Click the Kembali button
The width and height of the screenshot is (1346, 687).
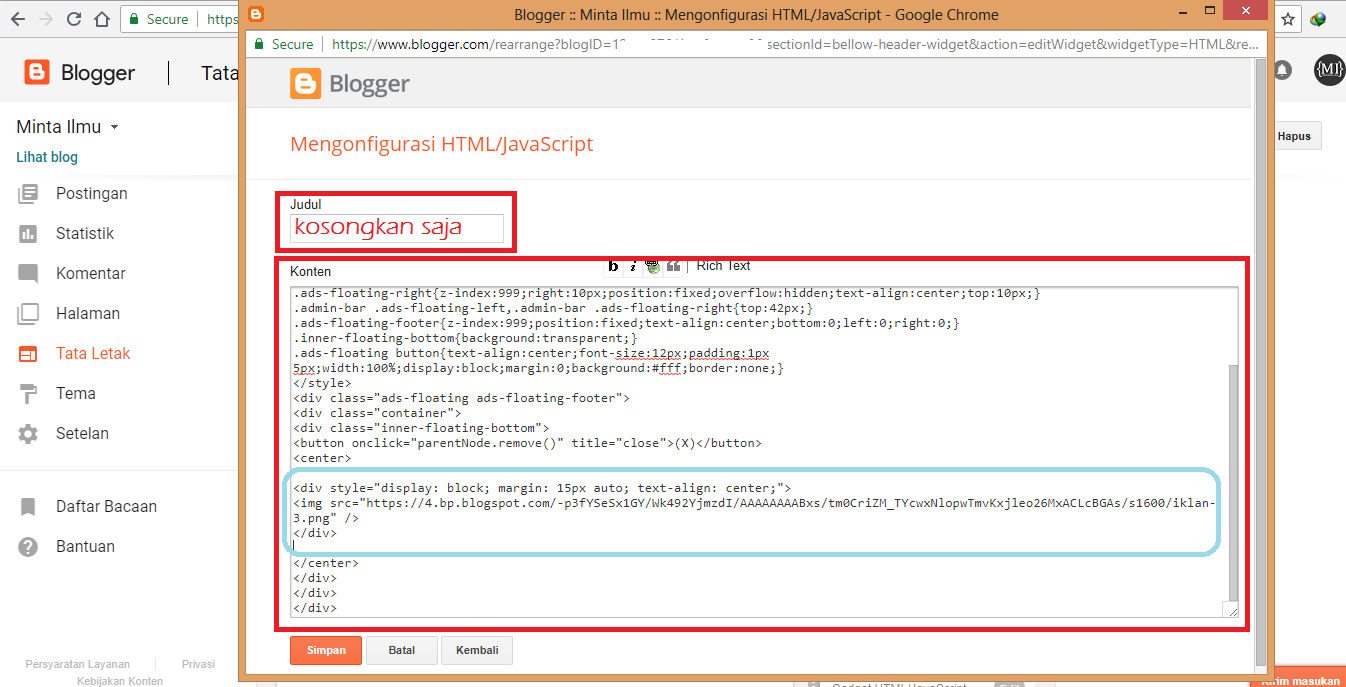click(477, 650)
